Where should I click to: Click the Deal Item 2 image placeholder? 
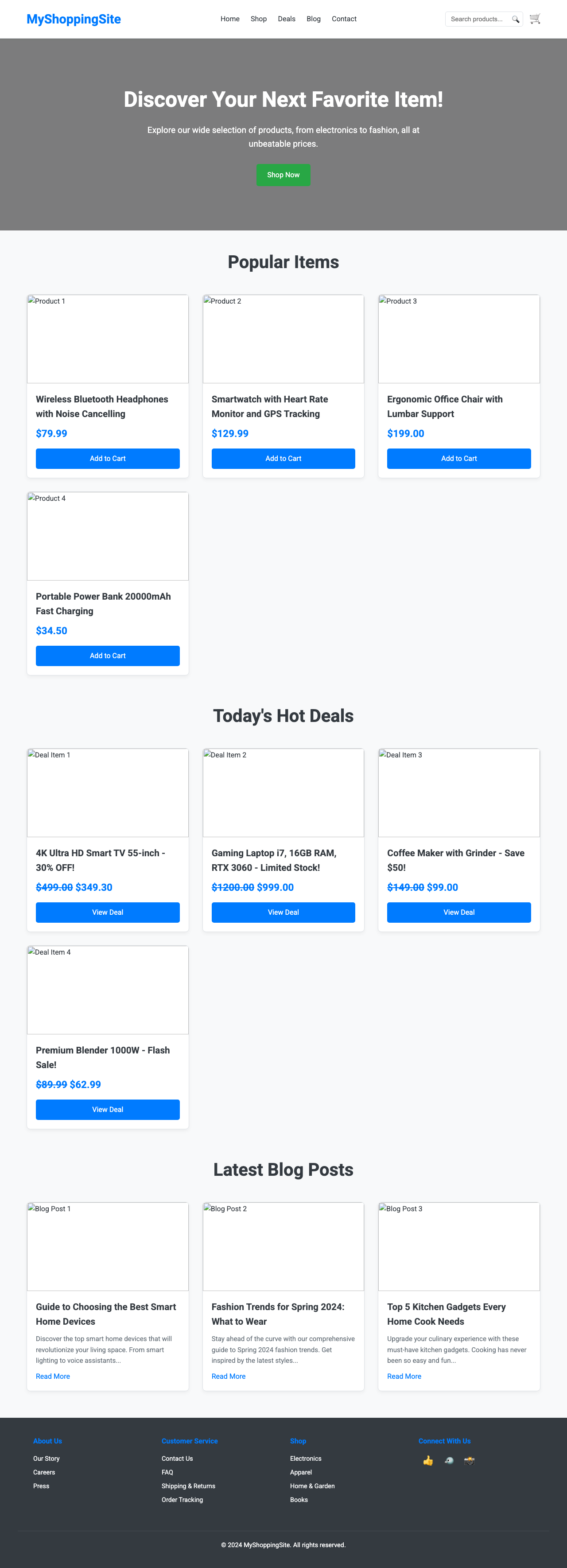[283, 792]
